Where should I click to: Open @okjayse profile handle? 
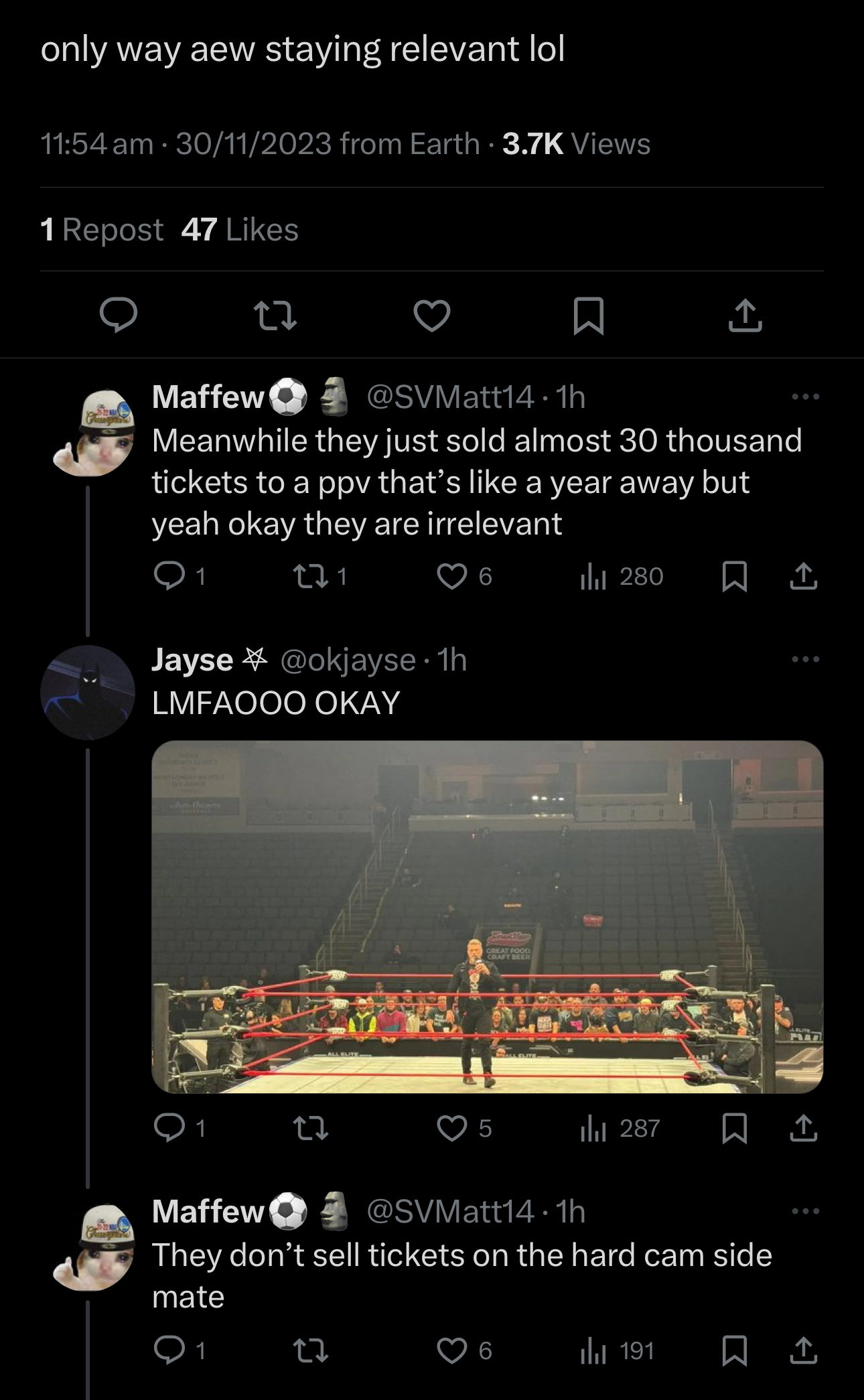click(x=348, y=660)
